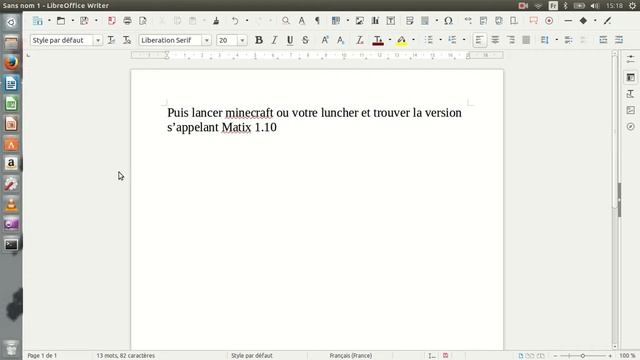Screen dimensions: 640x360
Task: Toggle numbered list
Action: point(452,40)
